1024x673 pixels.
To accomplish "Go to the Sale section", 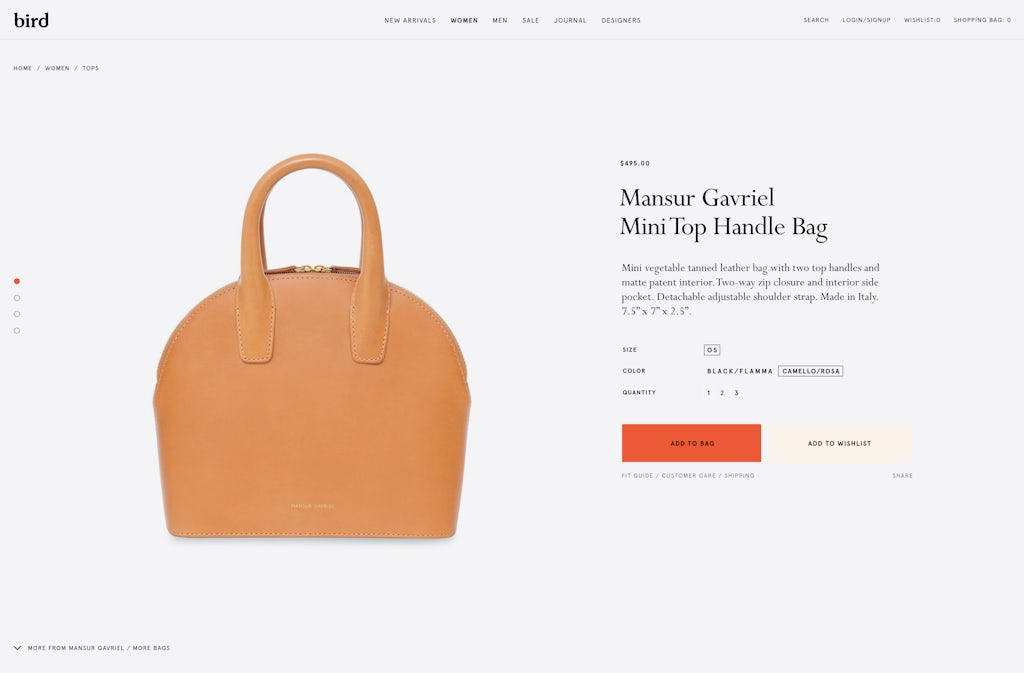I will 531,21.
